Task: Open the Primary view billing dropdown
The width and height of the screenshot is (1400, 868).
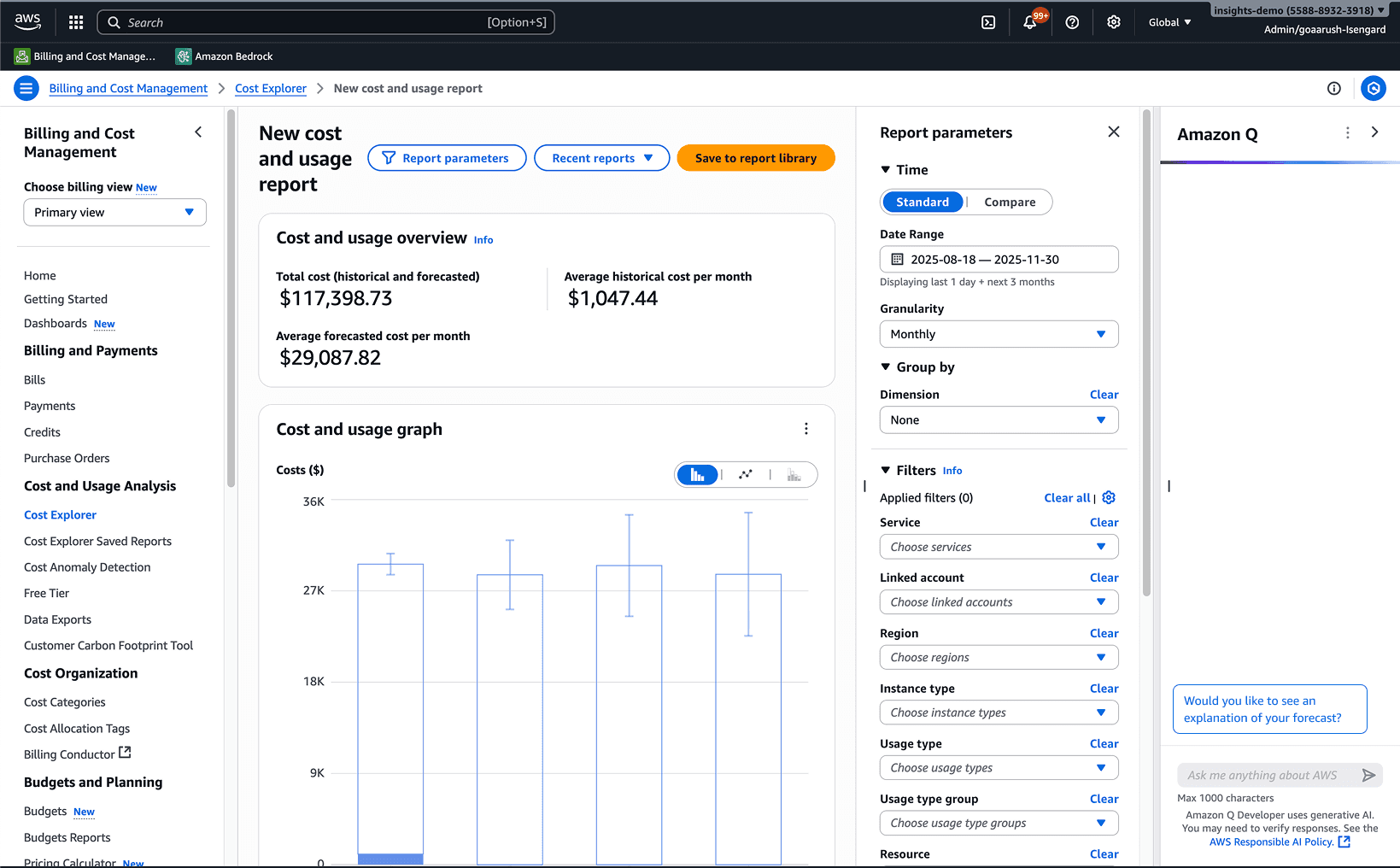Action: (x=114, y=213)
